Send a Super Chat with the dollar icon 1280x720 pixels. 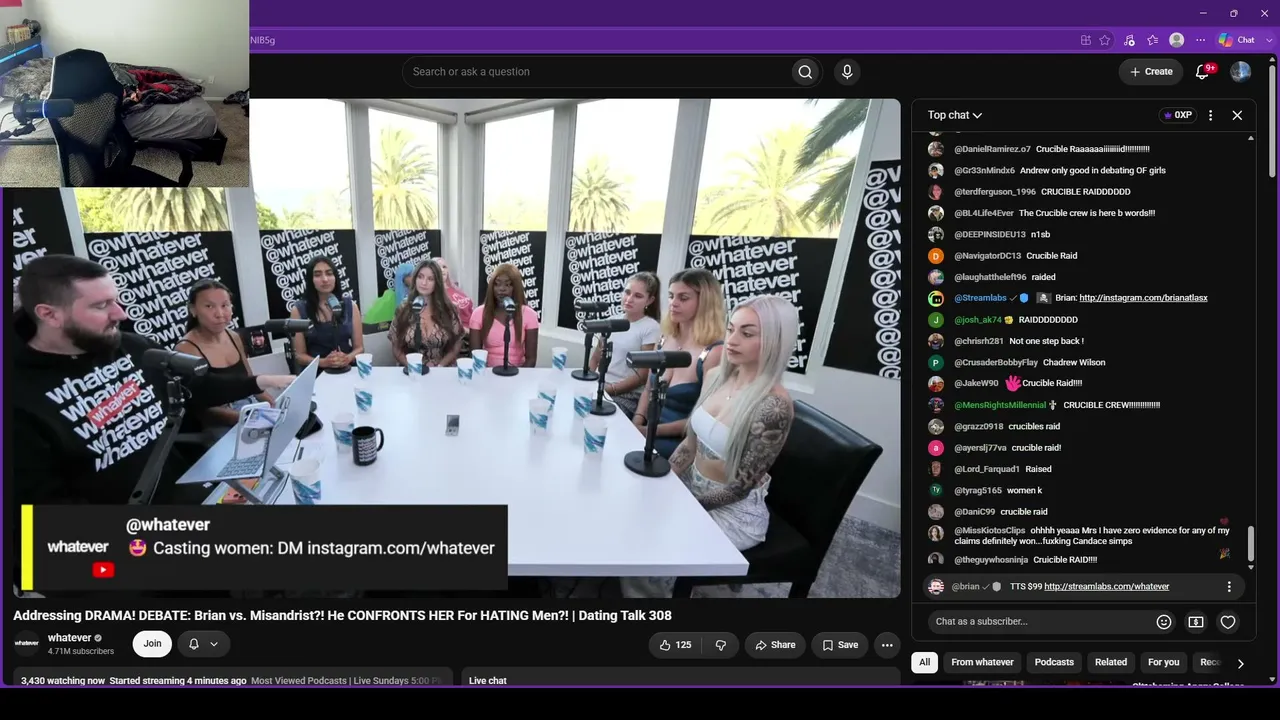point(1195,622)
